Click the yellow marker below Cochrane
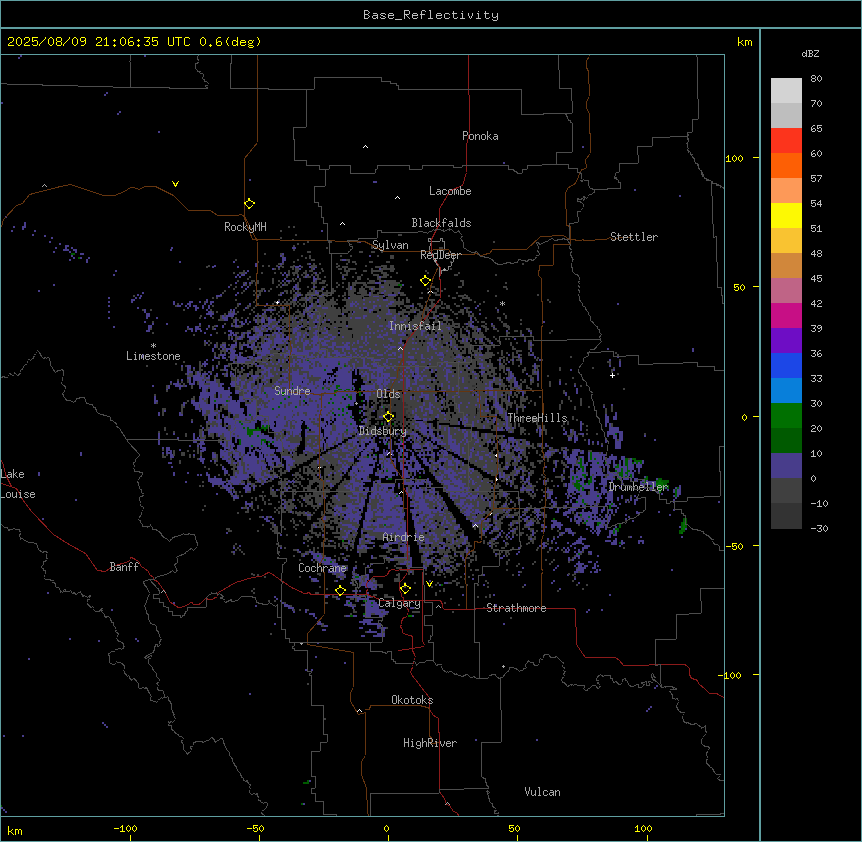Screen dimensions: 862x842 (x=340, y=590)
